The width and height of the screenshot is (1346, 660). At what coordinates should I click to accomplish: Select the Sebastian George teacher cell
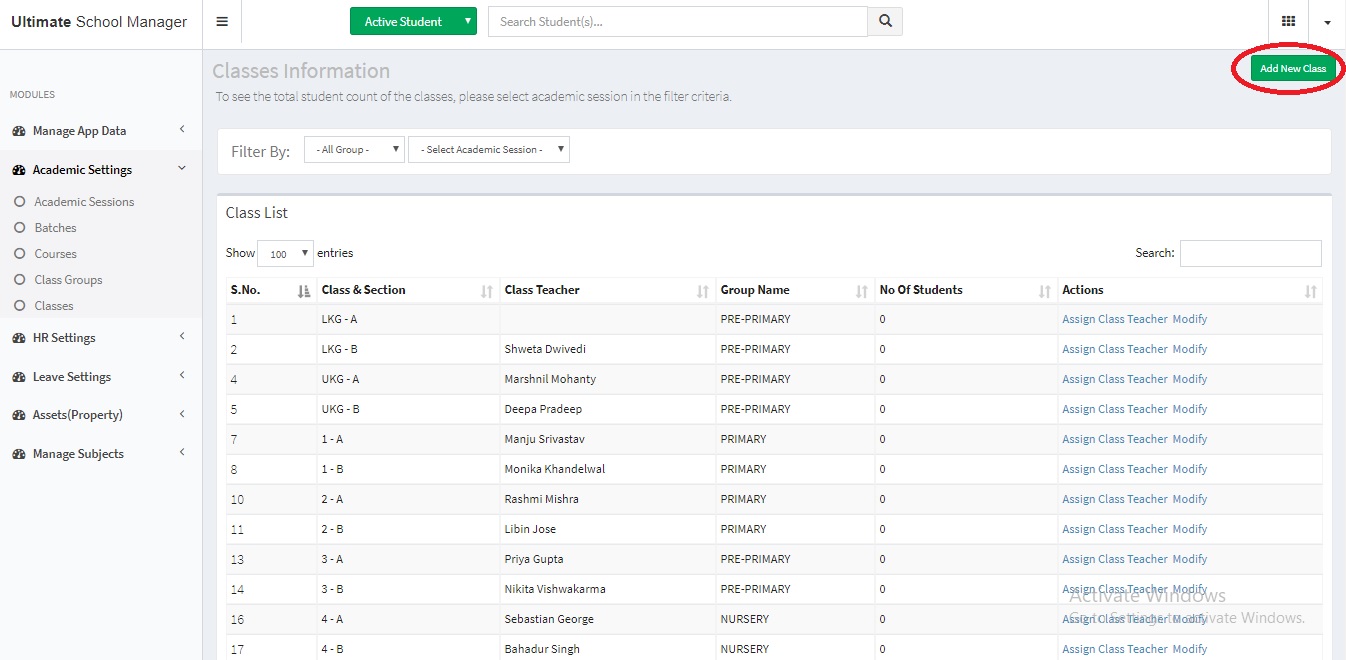click(608, 619)
